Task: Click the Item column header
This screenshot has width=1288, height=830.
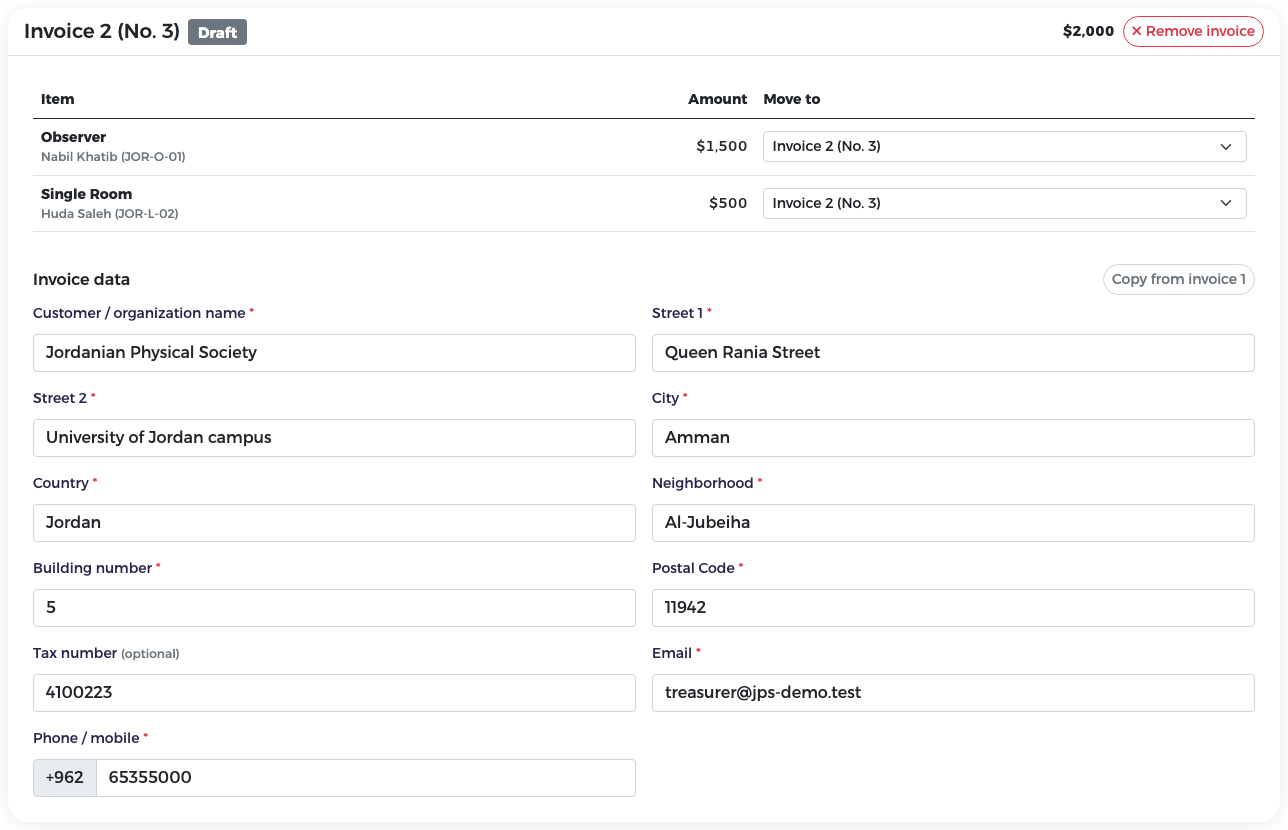Action: [57, 99]
